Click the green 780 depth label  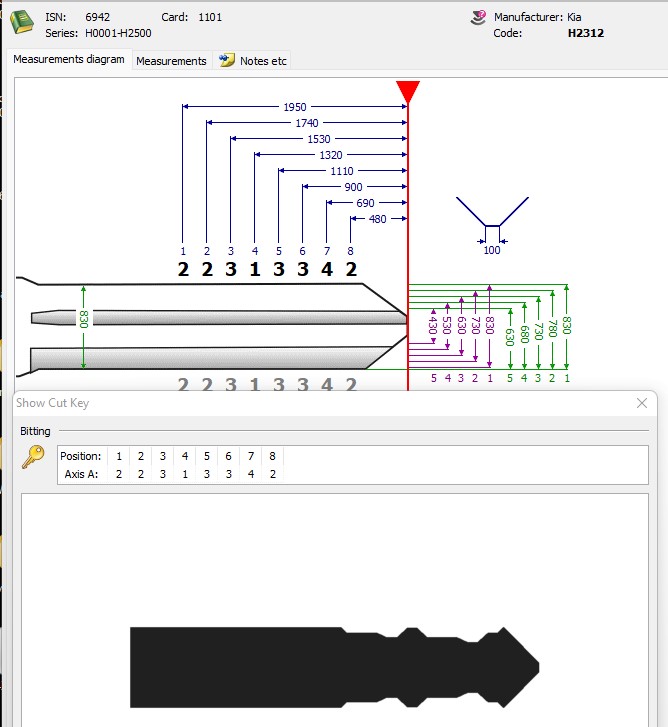(552, 328)
